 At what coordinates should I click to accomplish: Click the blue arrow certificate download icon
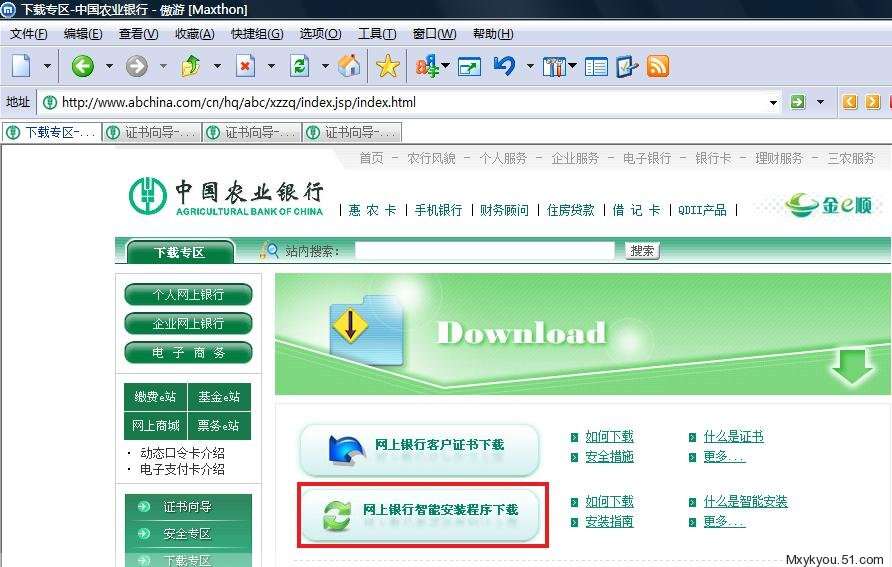[346, 450]
